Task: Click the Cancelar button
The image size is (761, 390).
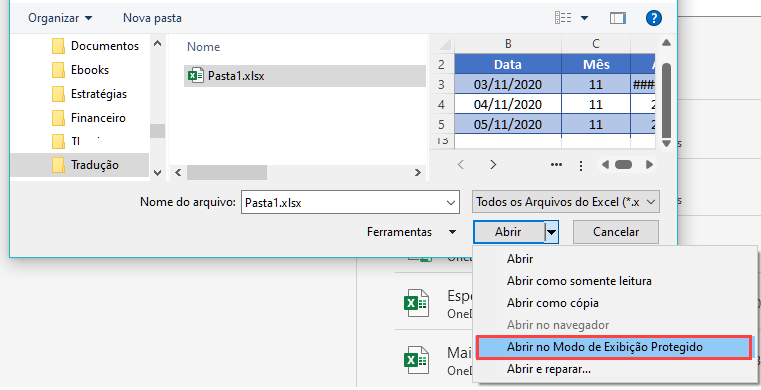Action: click(x=616, y=232)
